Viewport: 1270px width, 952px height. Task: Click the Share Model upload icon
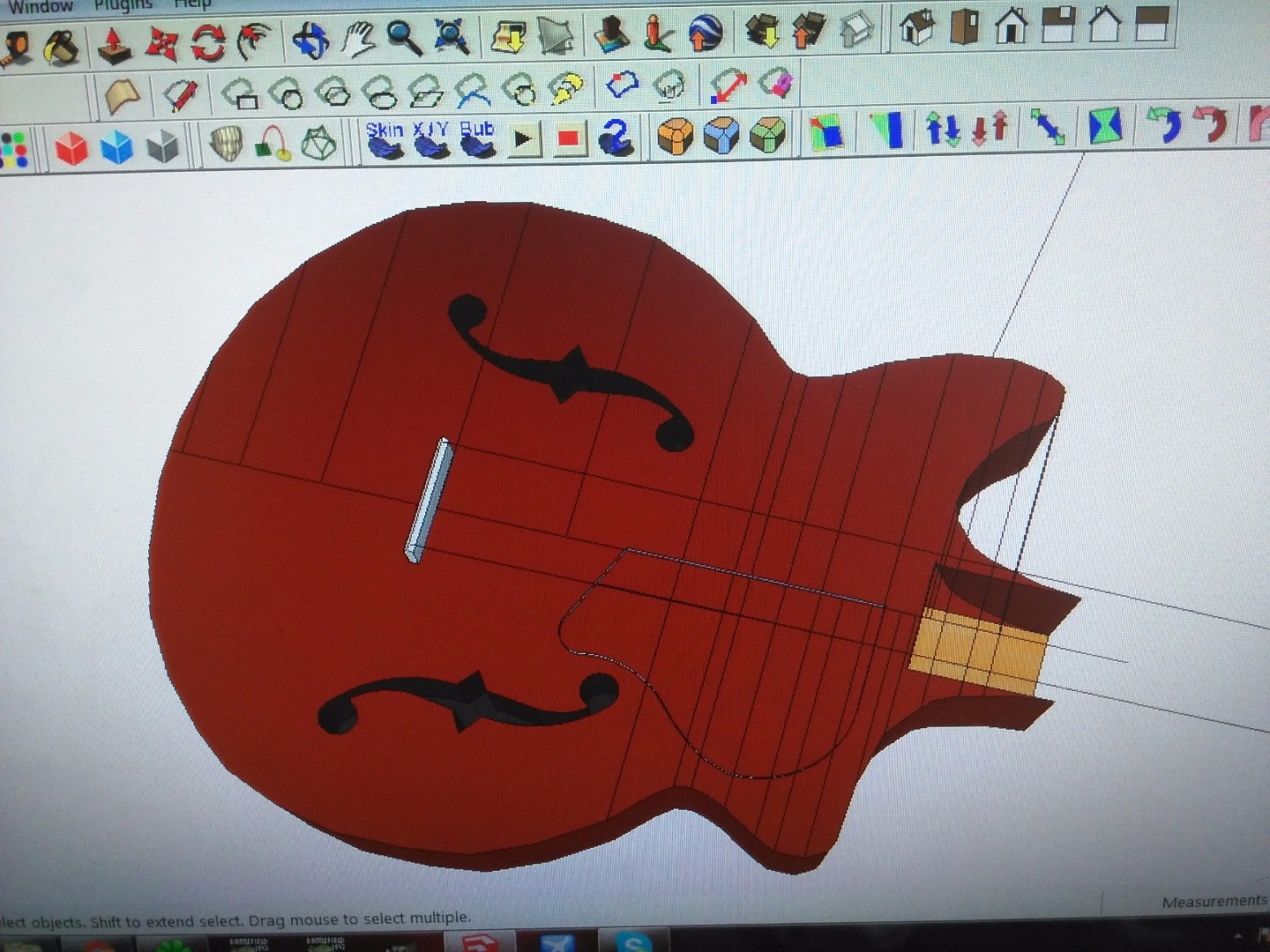(x=809, y=31)
